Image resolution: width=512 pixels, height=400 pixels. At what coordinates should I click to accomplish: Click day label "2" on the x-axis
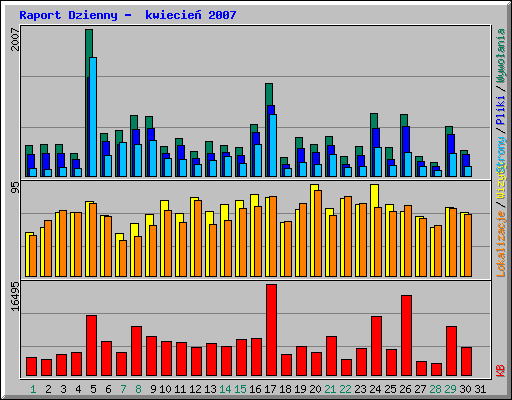tap(48, 389)
